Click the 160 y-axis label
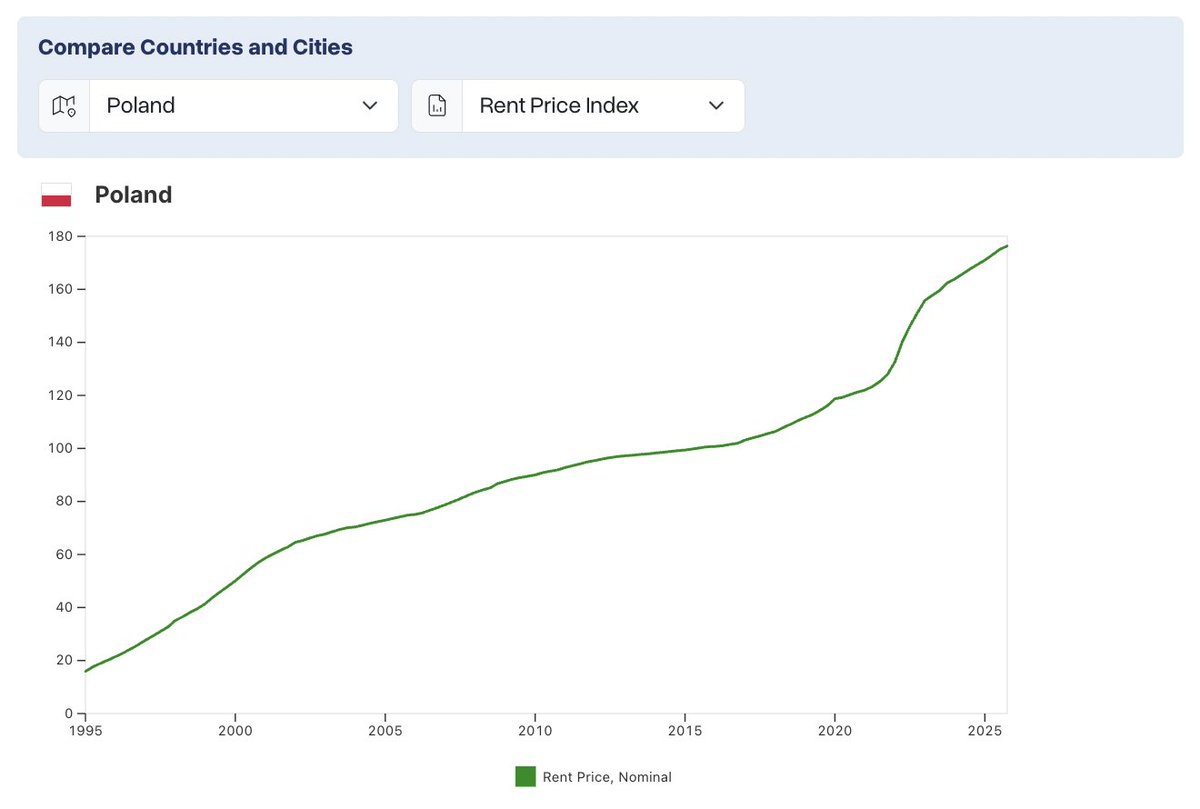The width and height of the screenshot is (1200, 809). [60, 289]
